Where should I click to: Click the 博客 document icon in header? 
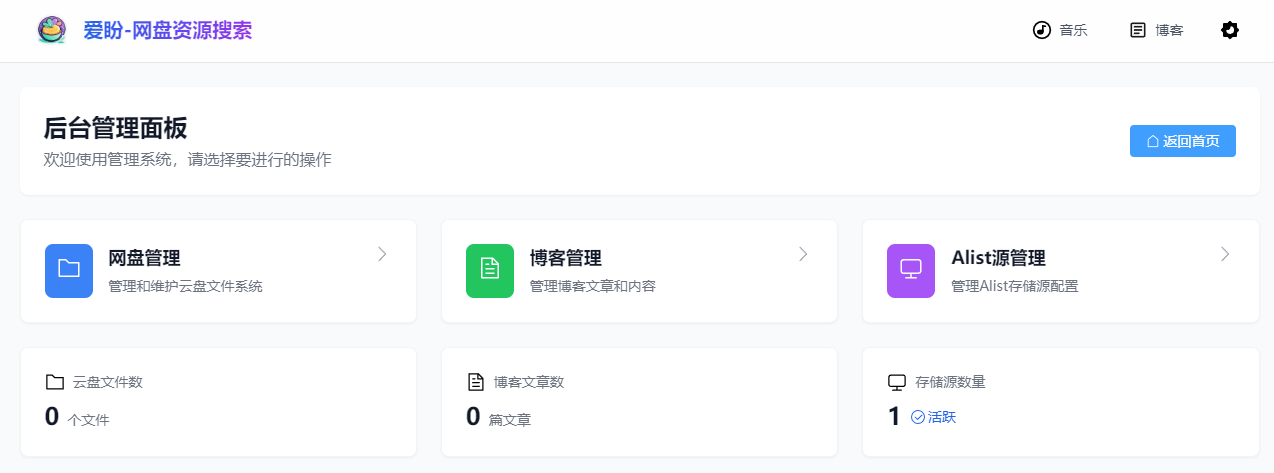click(x=1138, y=30)
